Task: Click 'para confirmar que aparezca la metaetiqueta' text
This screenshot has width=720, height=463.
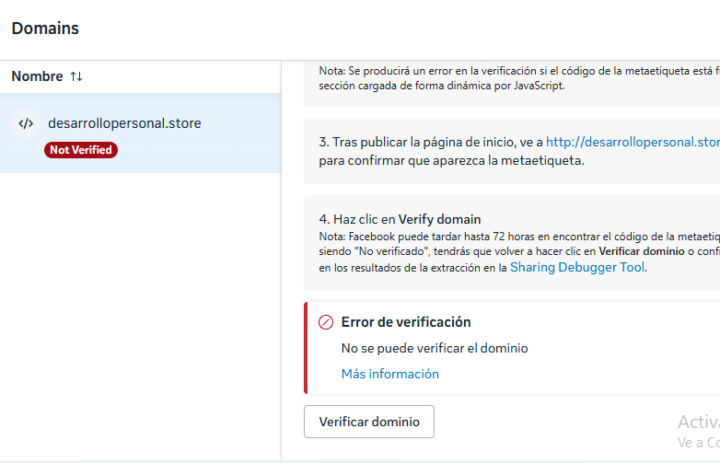Action: 451,161
